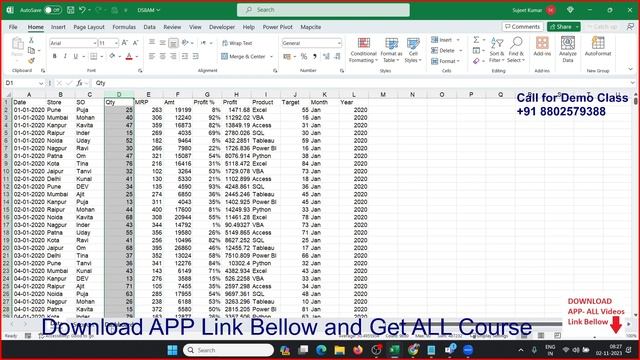The height and width of the screenshot is (360, 640).
Task: Toggle Align Left
Action: pyautogui.click(x=152, y=56)
